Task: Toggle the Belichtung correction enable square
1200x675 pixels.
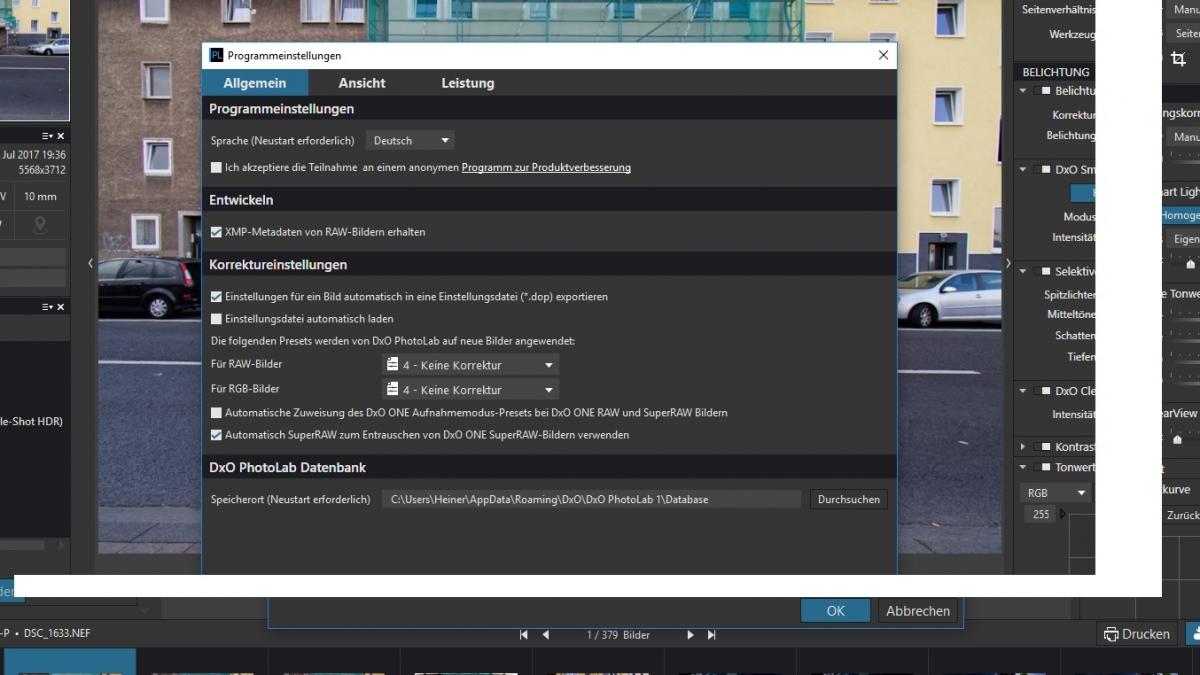Action: (1047, 91)
